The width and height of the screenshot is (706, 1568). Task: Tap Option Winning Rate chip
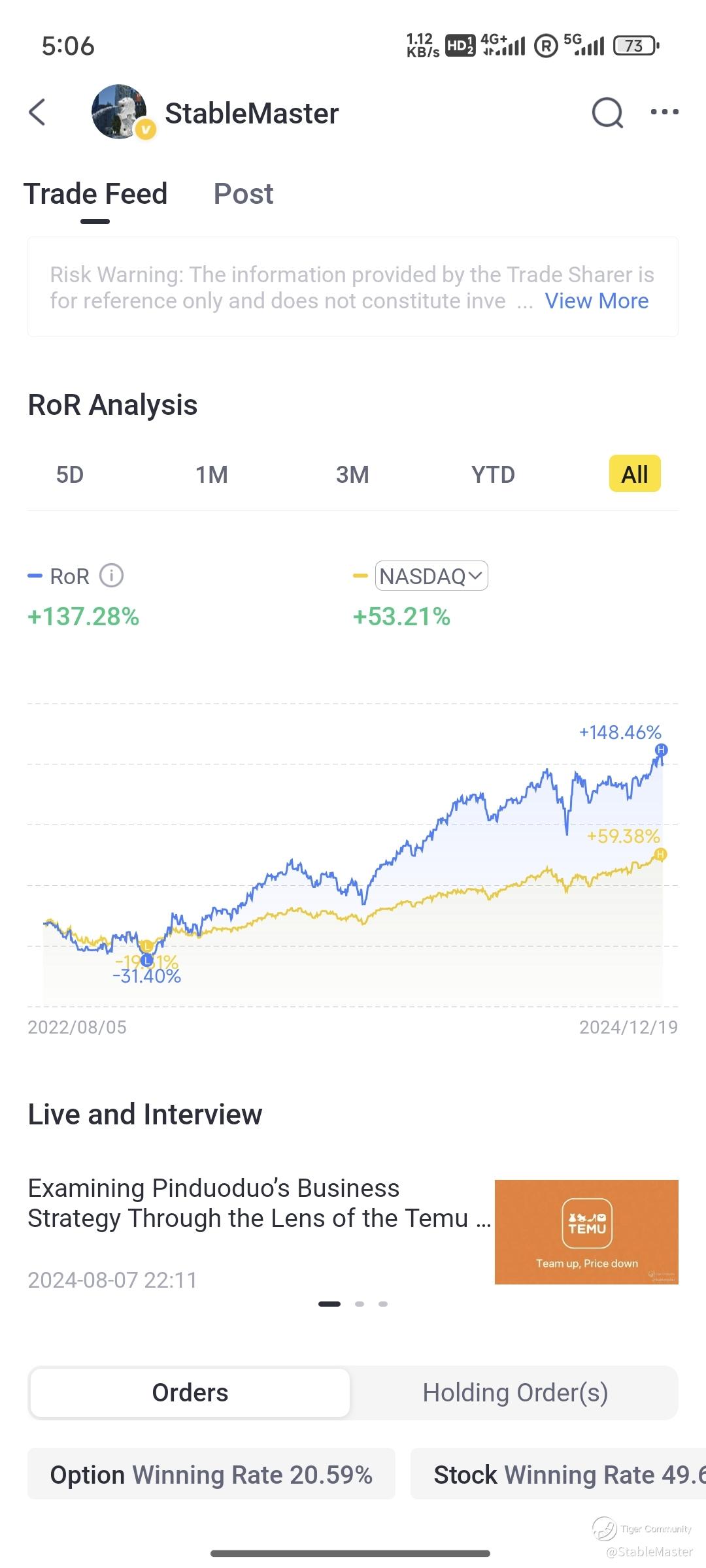click(211, 1475)
